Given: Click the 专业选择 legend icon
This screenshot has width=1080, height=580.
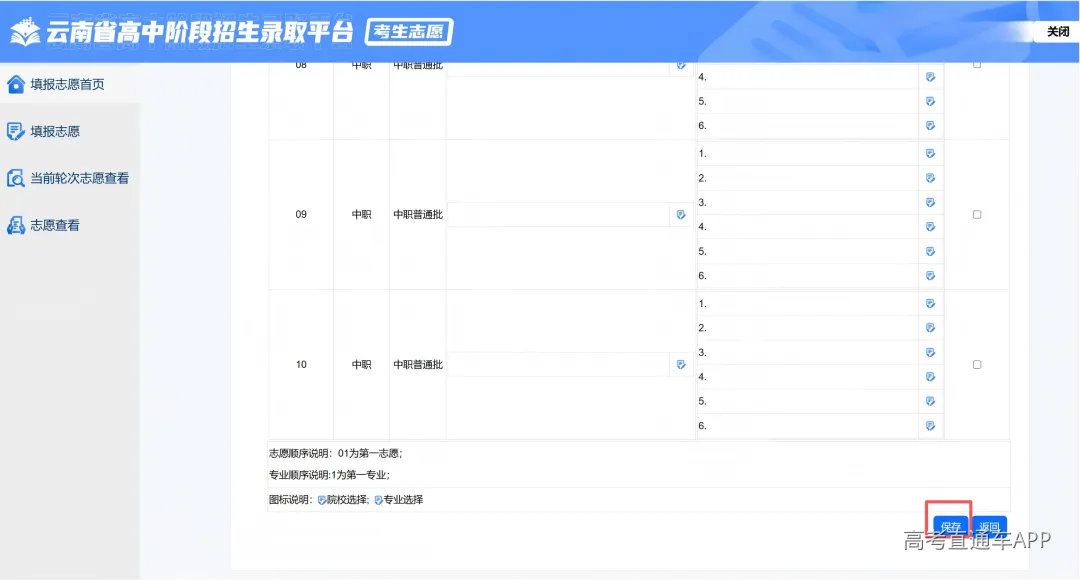Looking at the screenshot, I should (378, 500).
